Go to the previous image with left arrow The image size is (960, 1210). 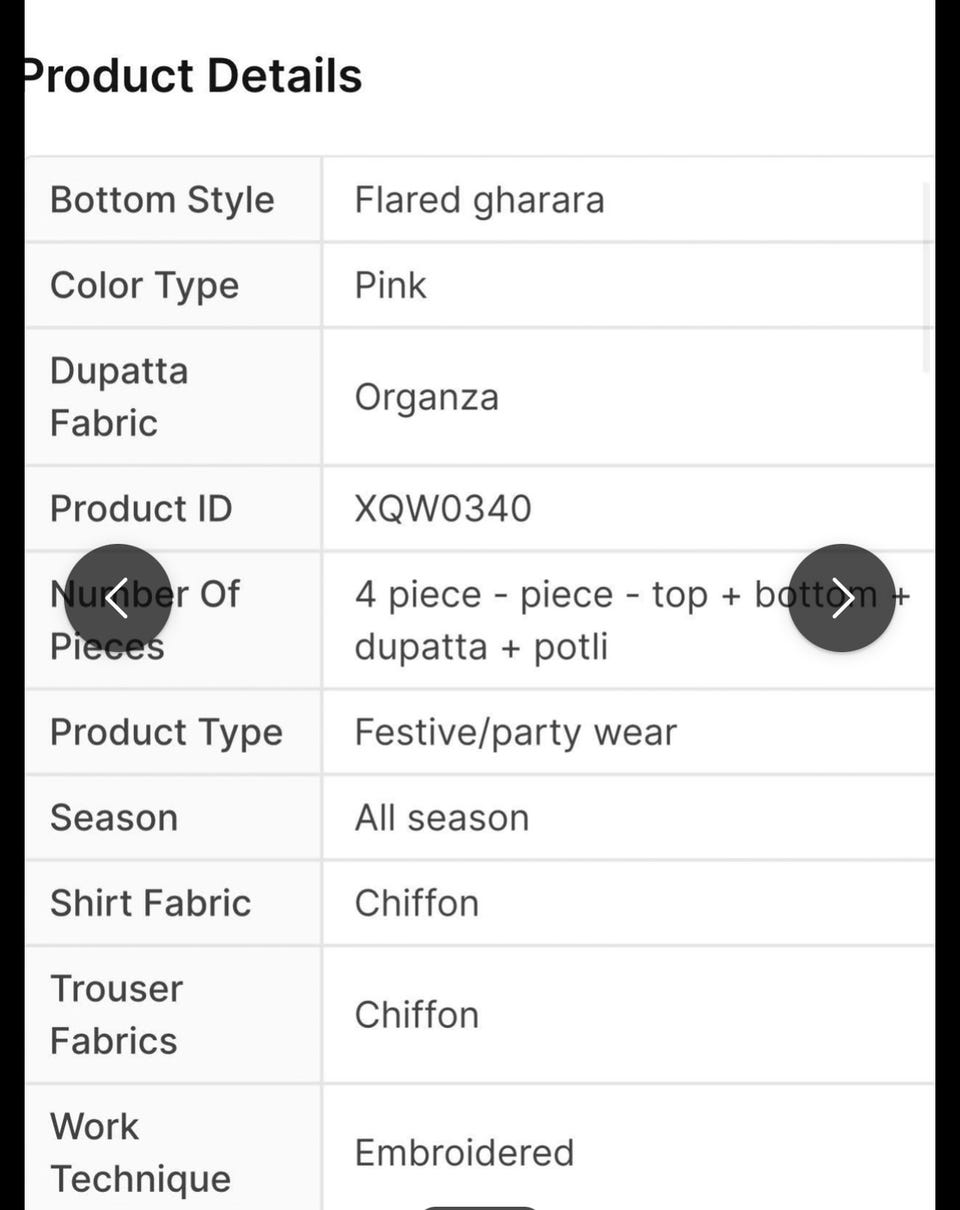point(117,598)
